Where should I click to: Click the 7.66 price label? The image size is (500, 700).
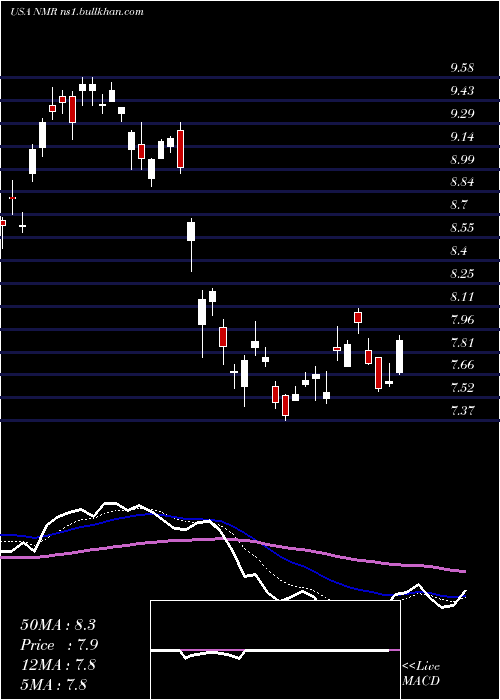(462, 365)
